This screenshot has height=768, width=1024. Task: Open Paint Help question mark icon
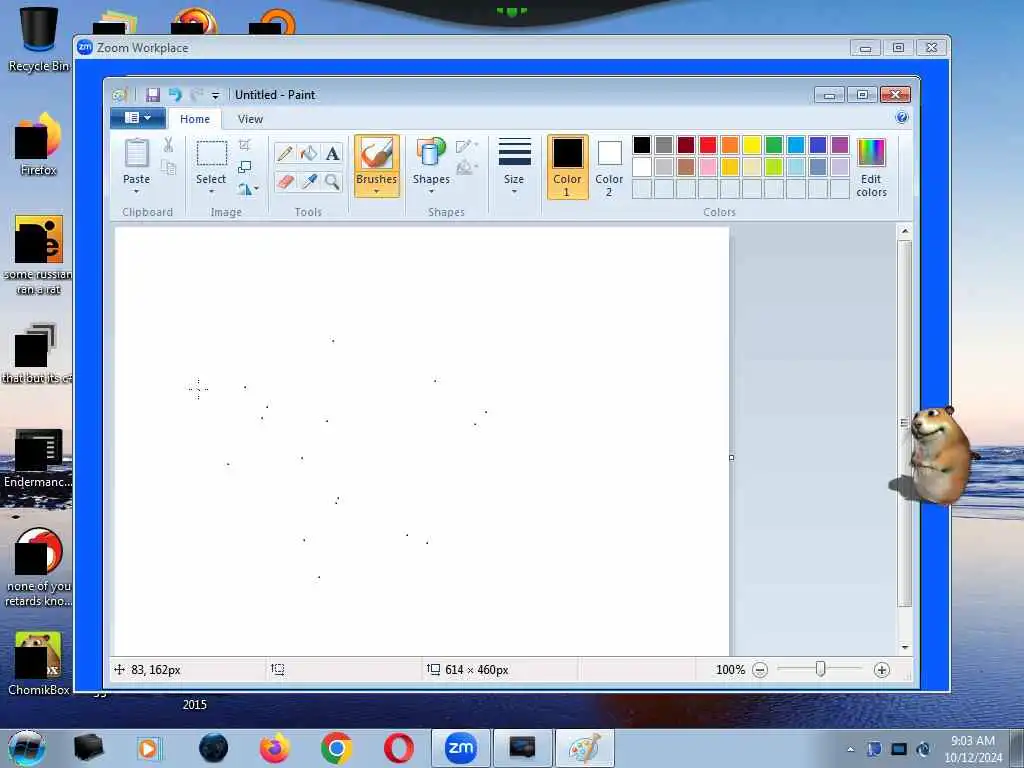click(902, 118)
